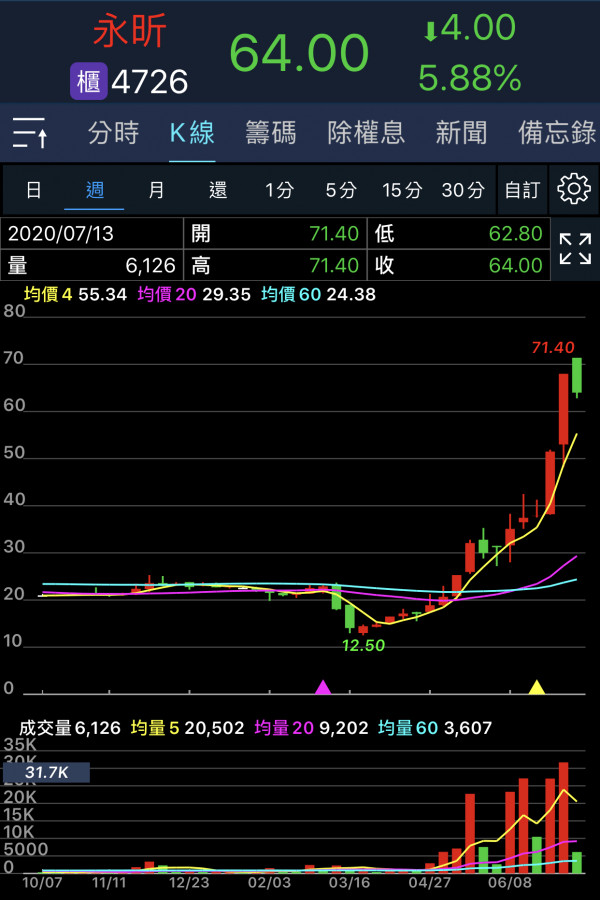The height and width of the screenshot is (900, 600).
Task: Select 月 monthly chart period
Action: coord(156,190)
